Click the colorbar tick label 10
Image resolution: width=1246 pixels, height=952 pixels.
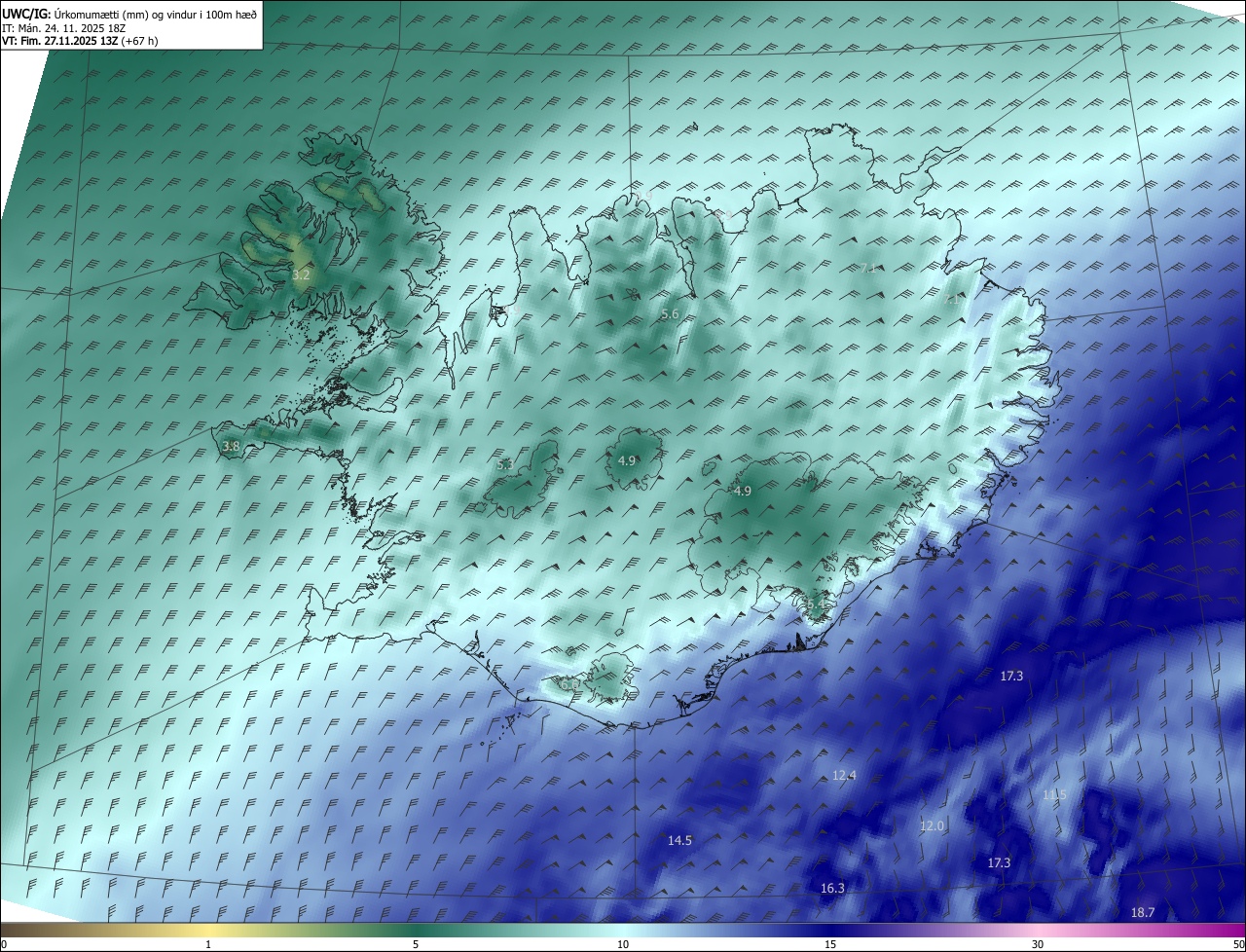(x=623, y=944)
